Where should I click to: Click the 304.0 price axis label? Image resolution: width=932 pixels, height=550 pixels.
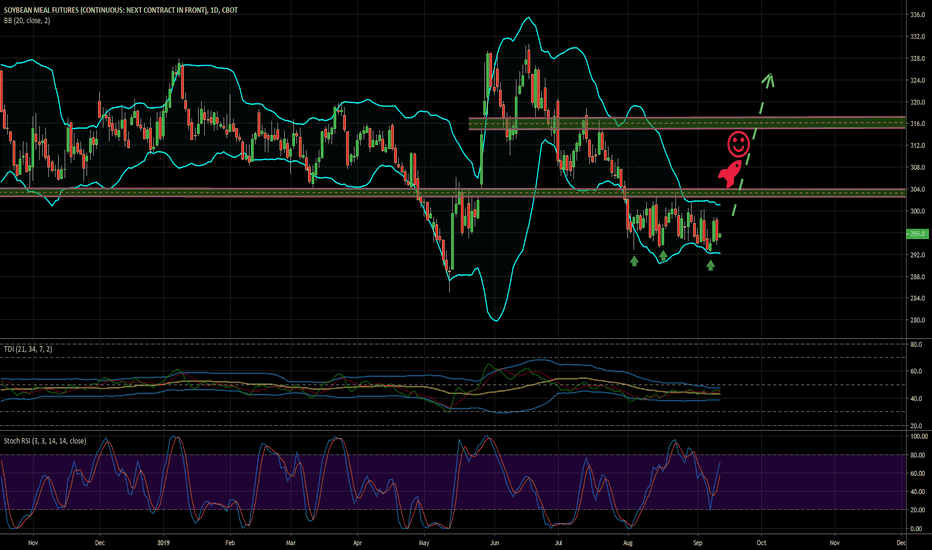click(917, 189)
